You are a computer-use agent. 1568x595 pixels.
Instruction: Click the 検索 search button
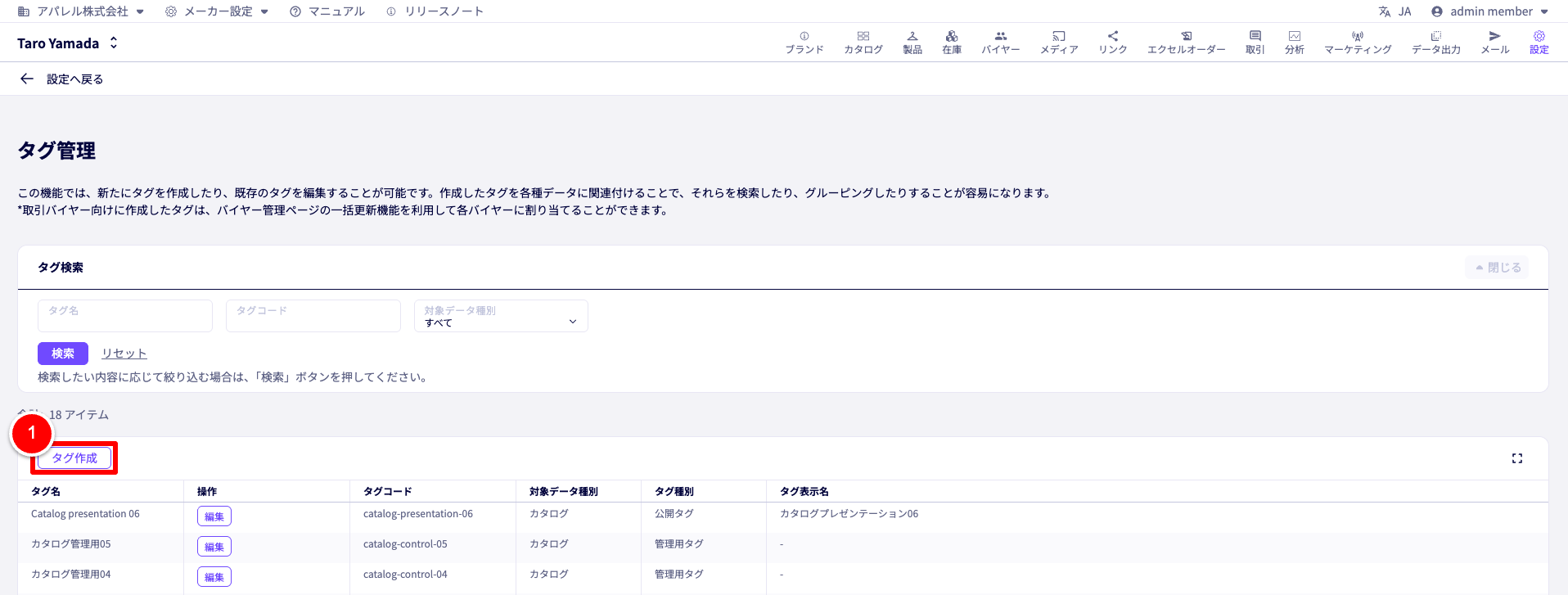(63, 354)
